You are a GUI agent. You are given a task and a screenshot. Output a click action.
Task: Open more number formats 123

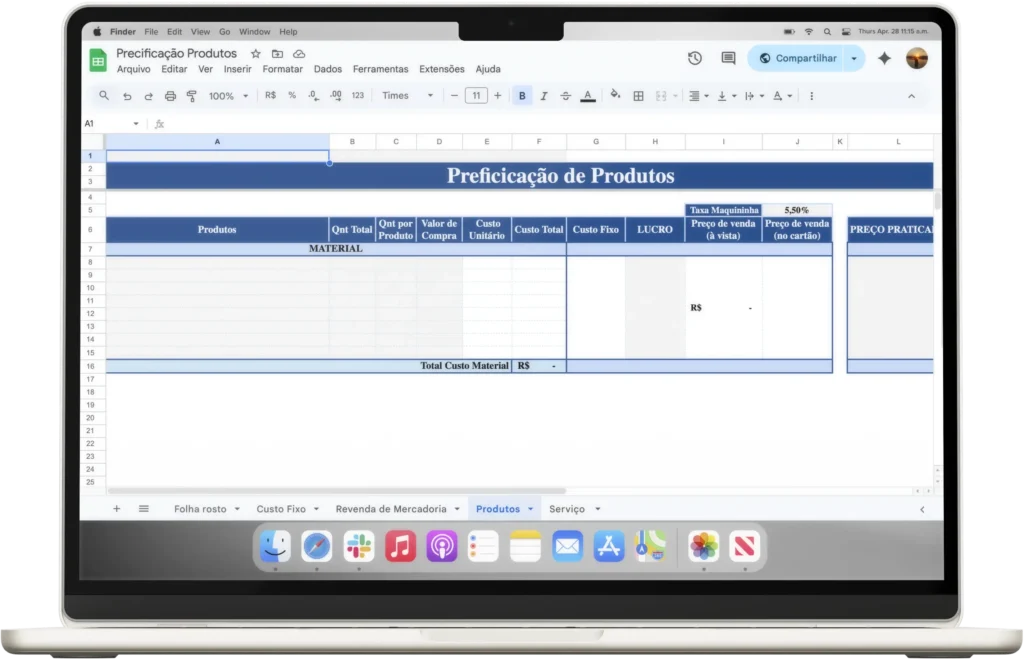pos(358,95)
